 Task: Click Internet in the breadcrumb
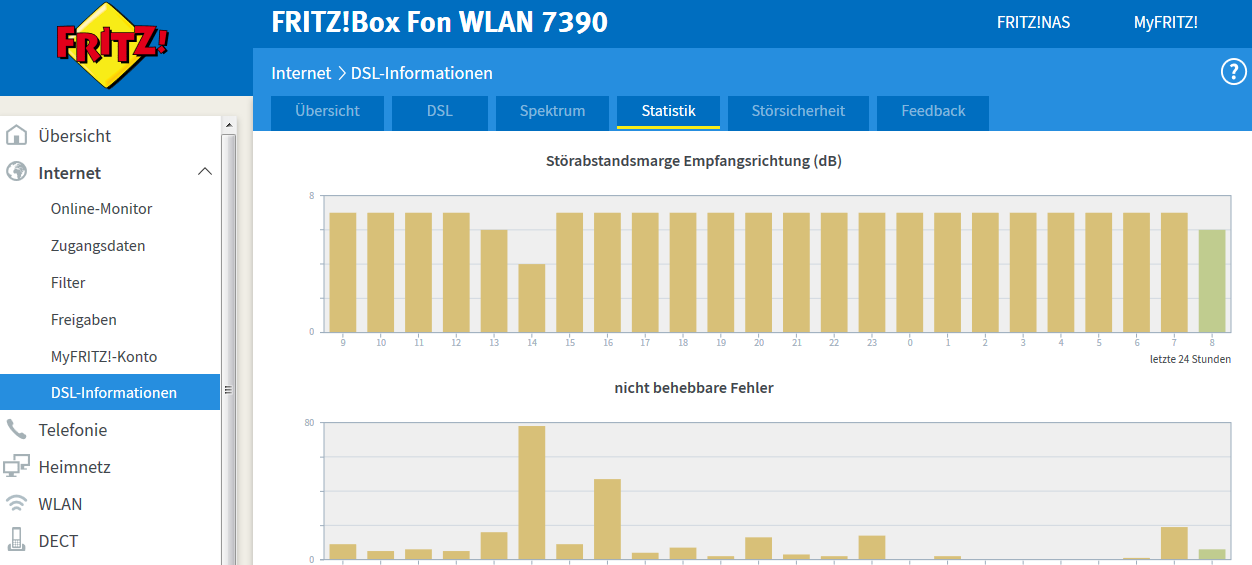(301, 73)
